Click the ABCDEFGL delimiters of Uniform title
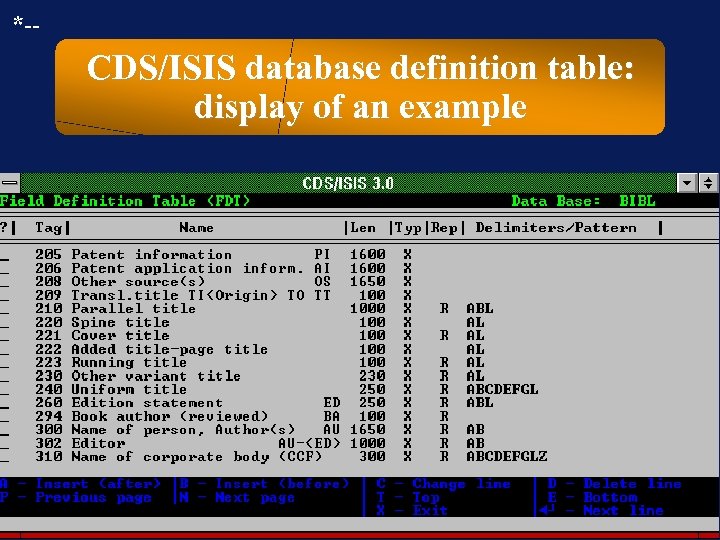The height and width of the screenshot is (540, 720). coord(502,389)
